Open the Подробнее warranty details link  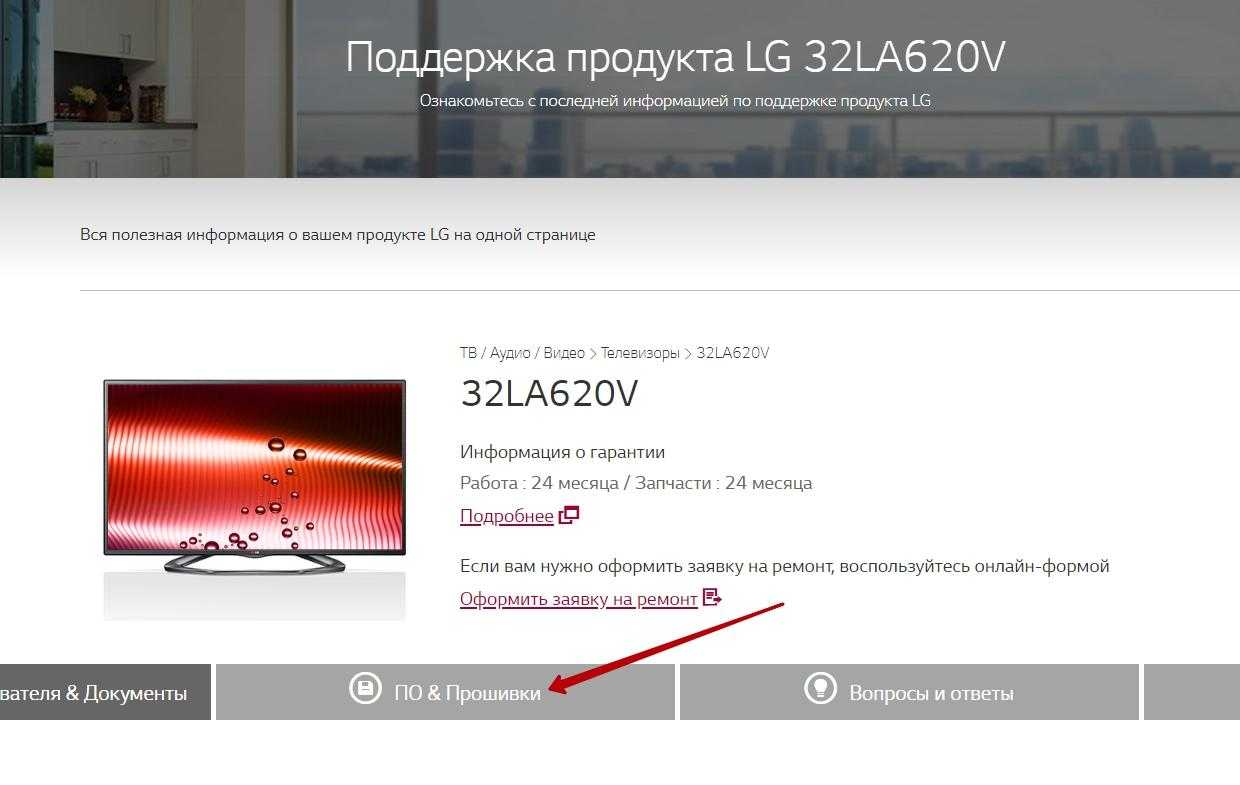pos(507,516)
